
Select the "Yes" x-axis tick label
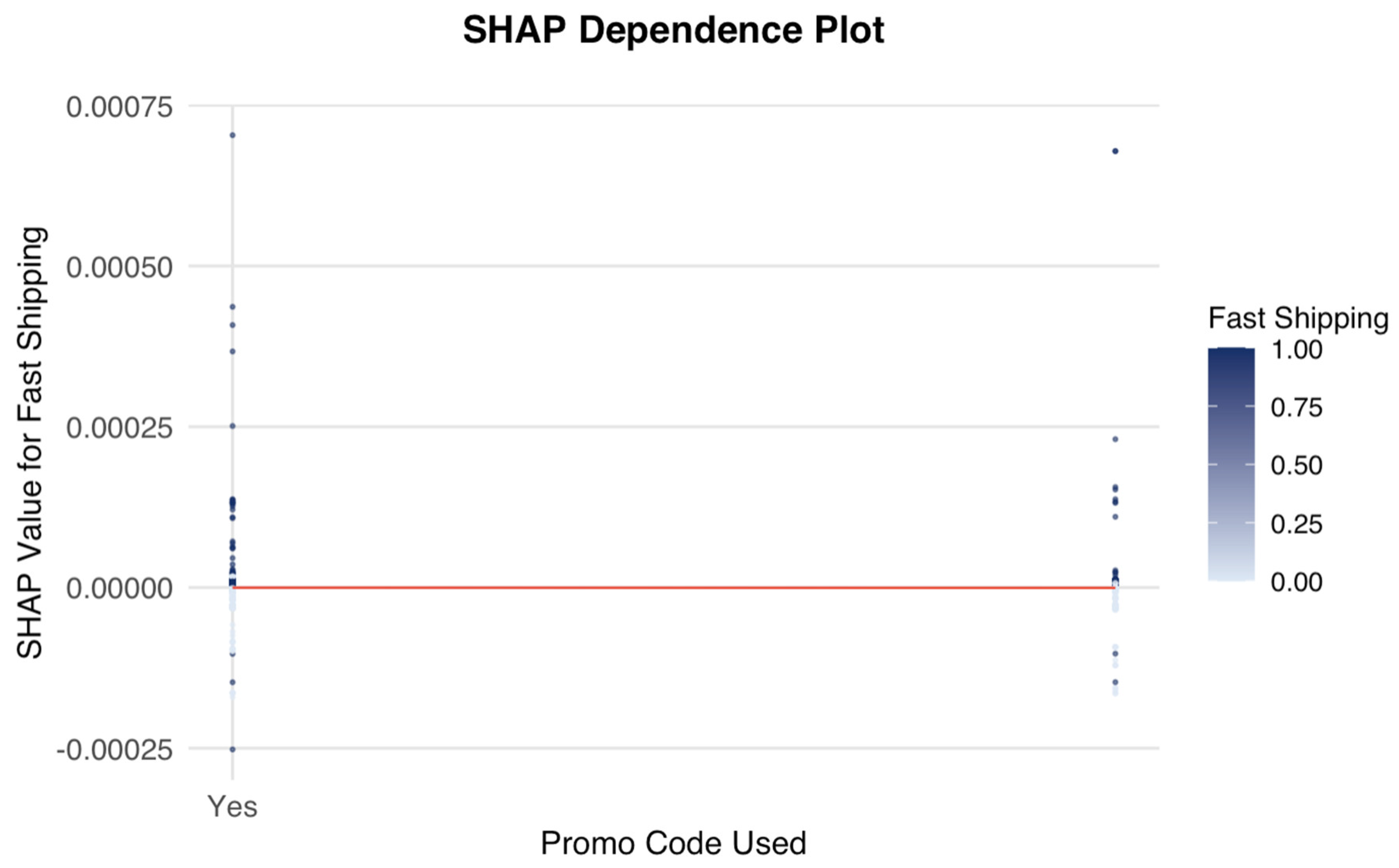(232, 807)
